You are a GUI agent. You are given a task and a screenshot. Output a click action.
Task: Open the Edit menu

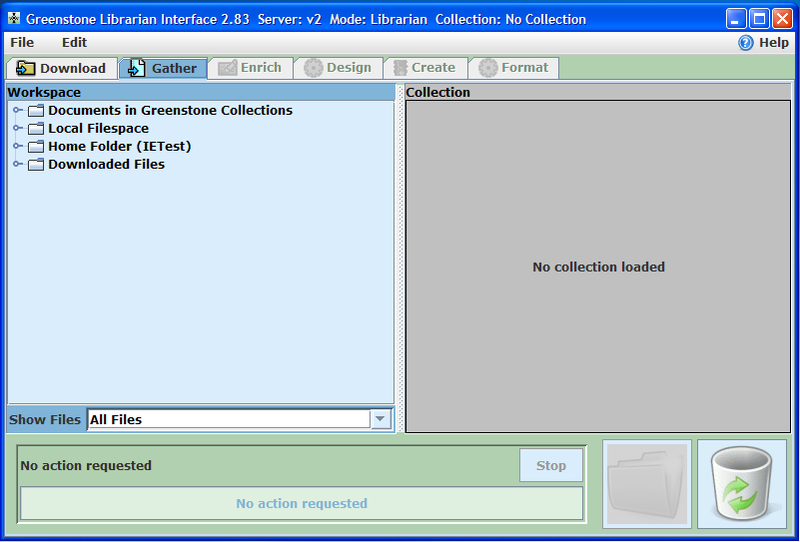pos(74,43)
